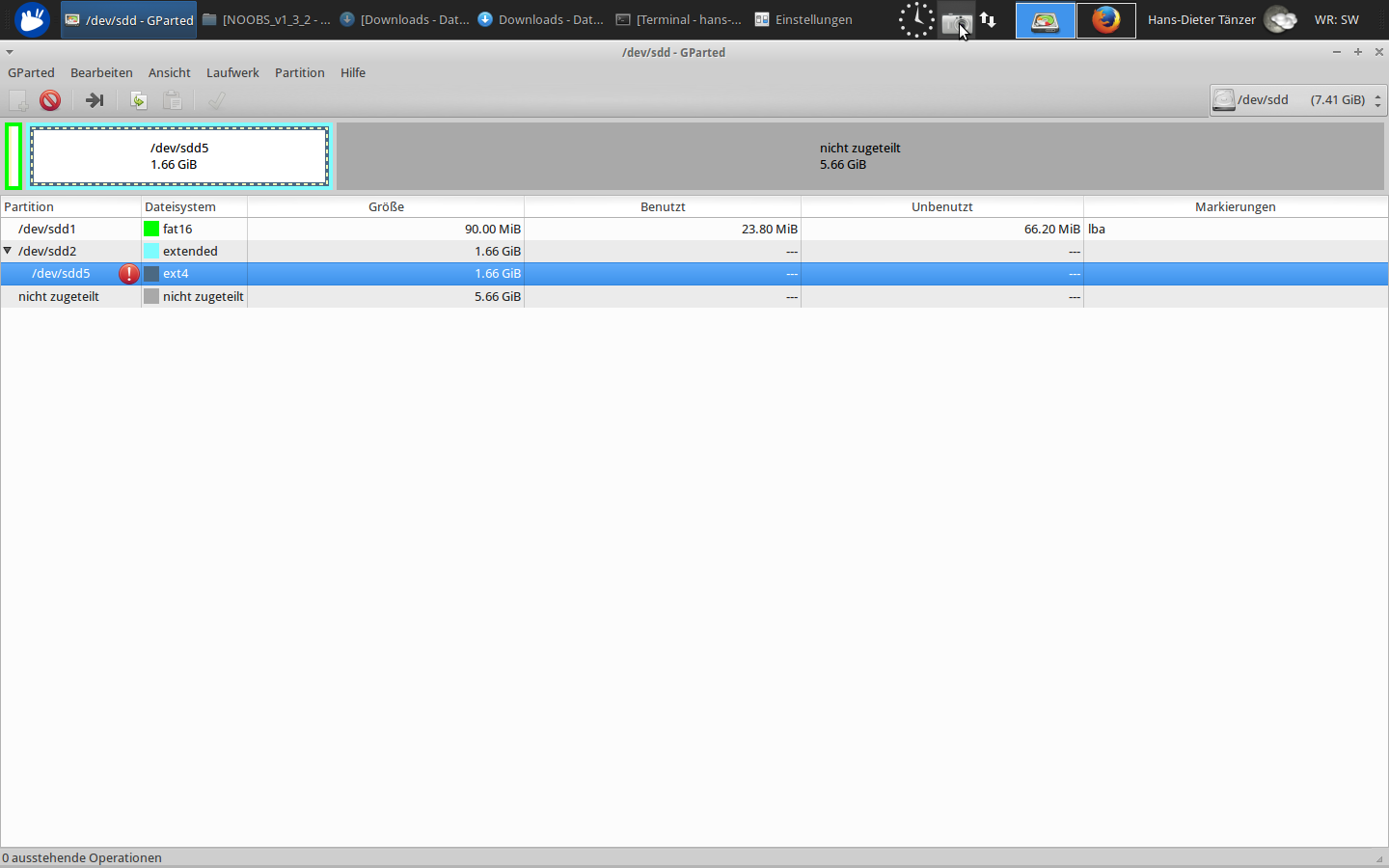Click the red Delete partition icon

[x=50, y=100]
